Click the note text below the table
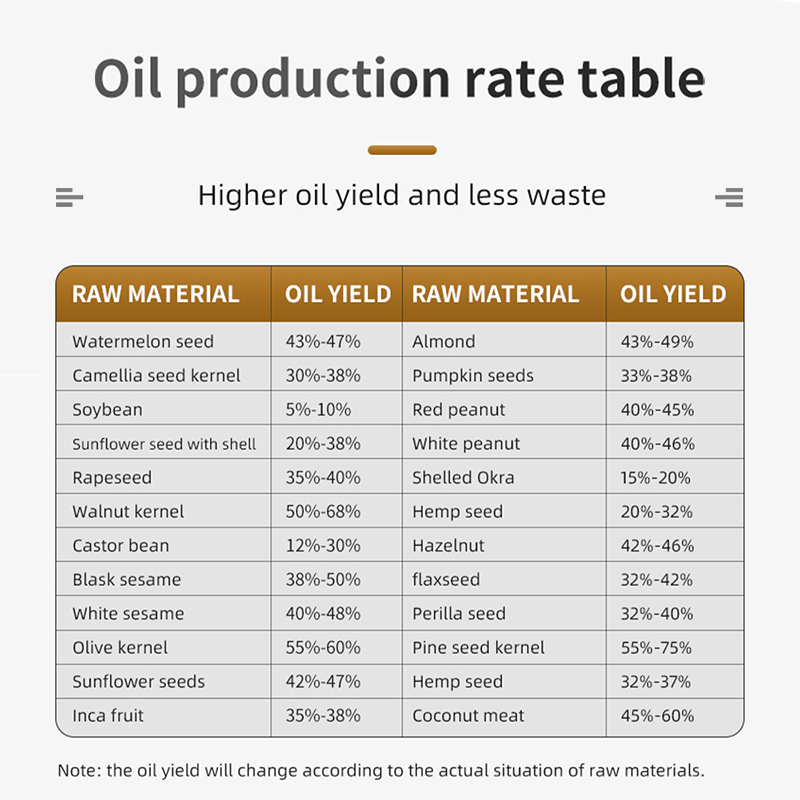The height and width of the screenshot is (800, 800). tap(380, 770)
